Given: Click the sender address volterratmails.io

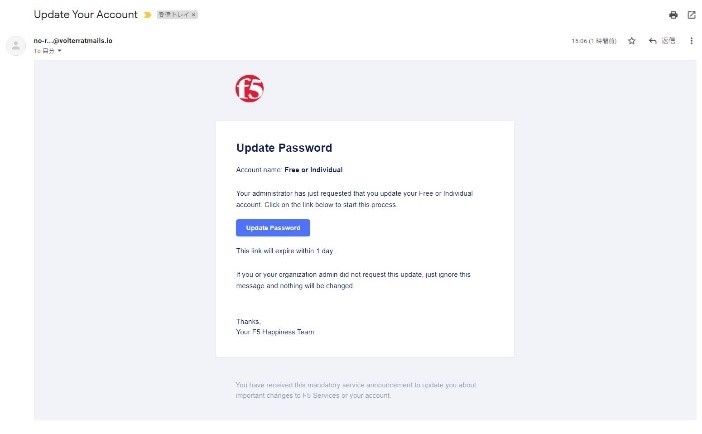Looking at the screenshot, I should point(73,40).
